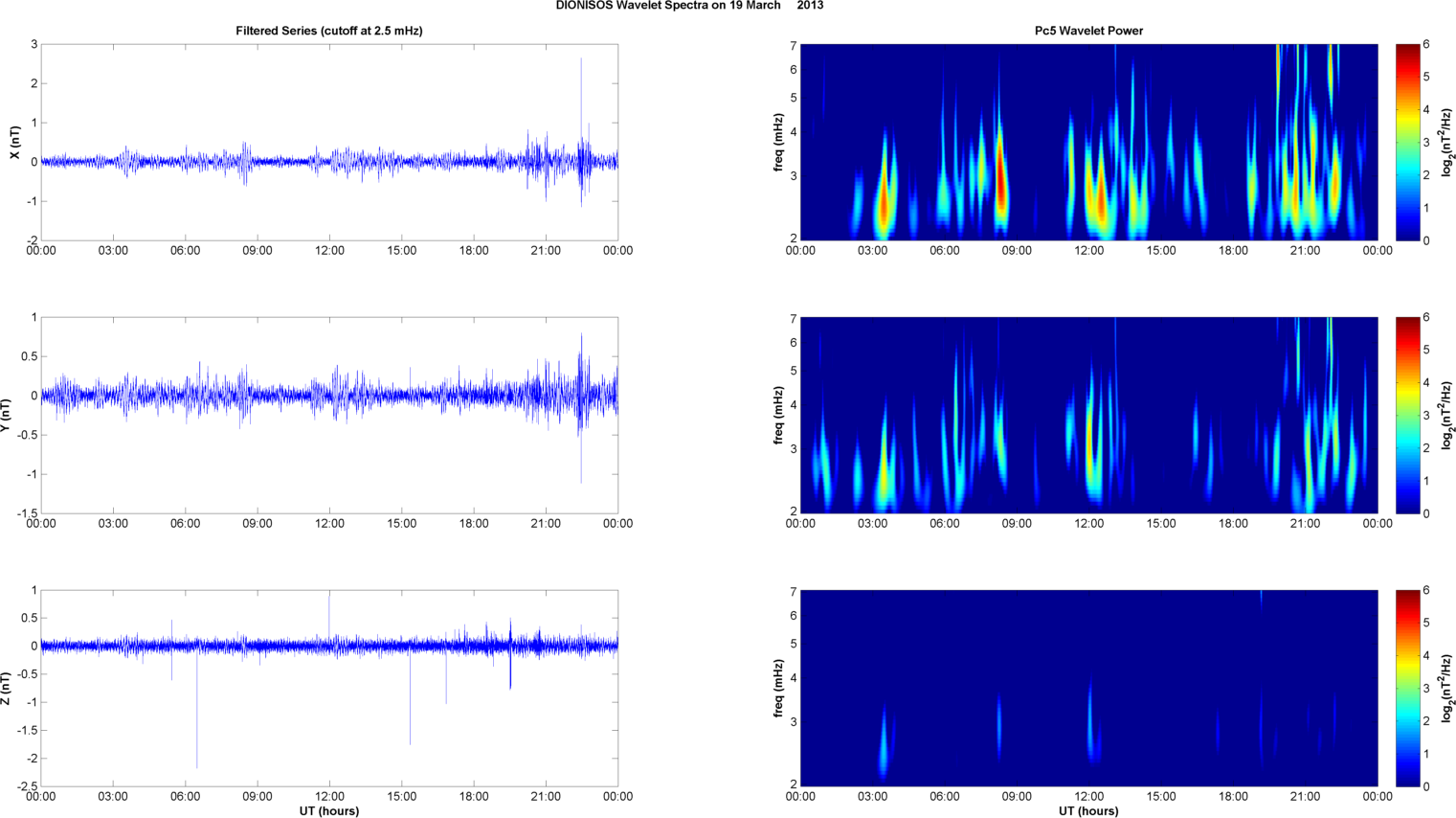This screenshot has width=1456, height=818.
Task: Click the 21:00 tick under the X series plot
Action: (x=546, y=250)
